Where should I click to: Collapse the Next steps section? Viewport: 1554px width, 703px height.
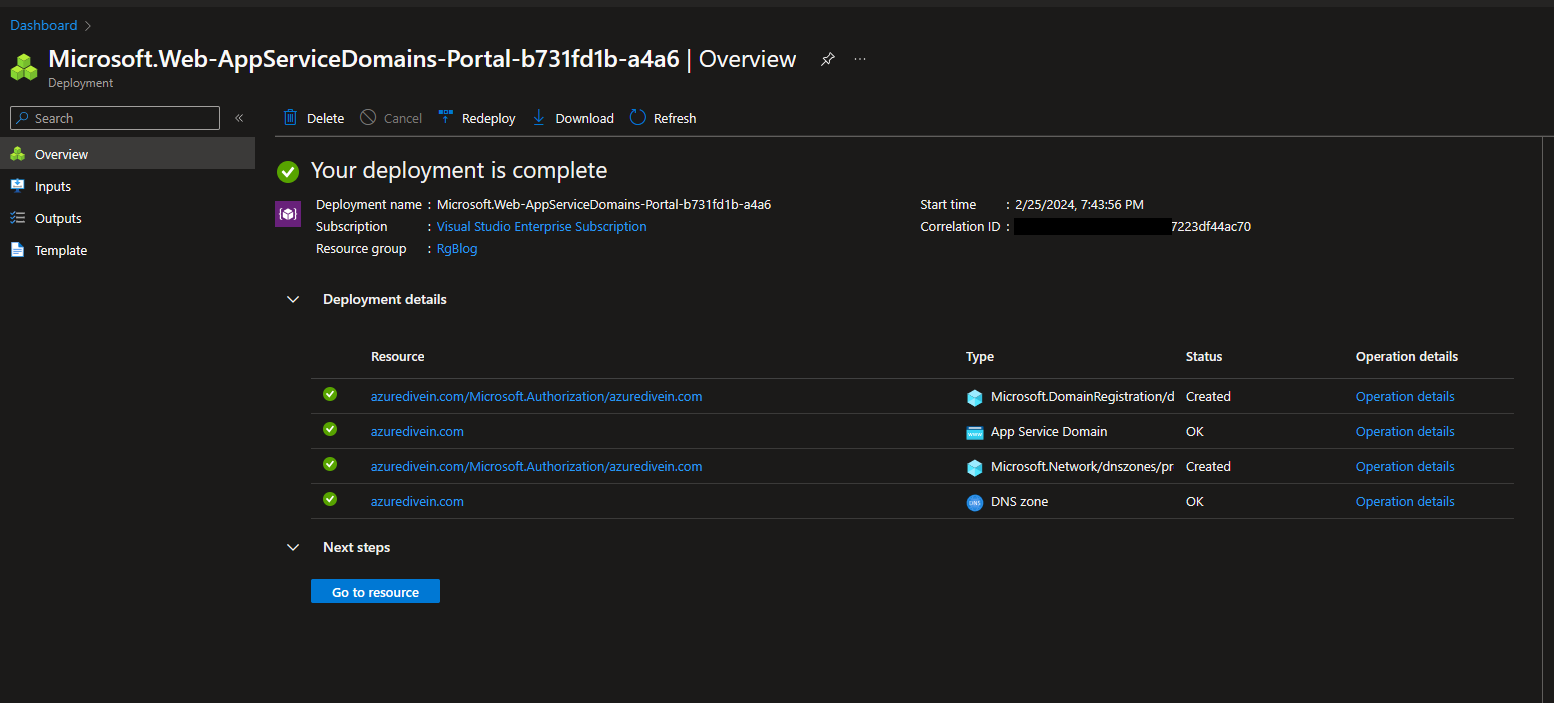[x=293, y=547]
